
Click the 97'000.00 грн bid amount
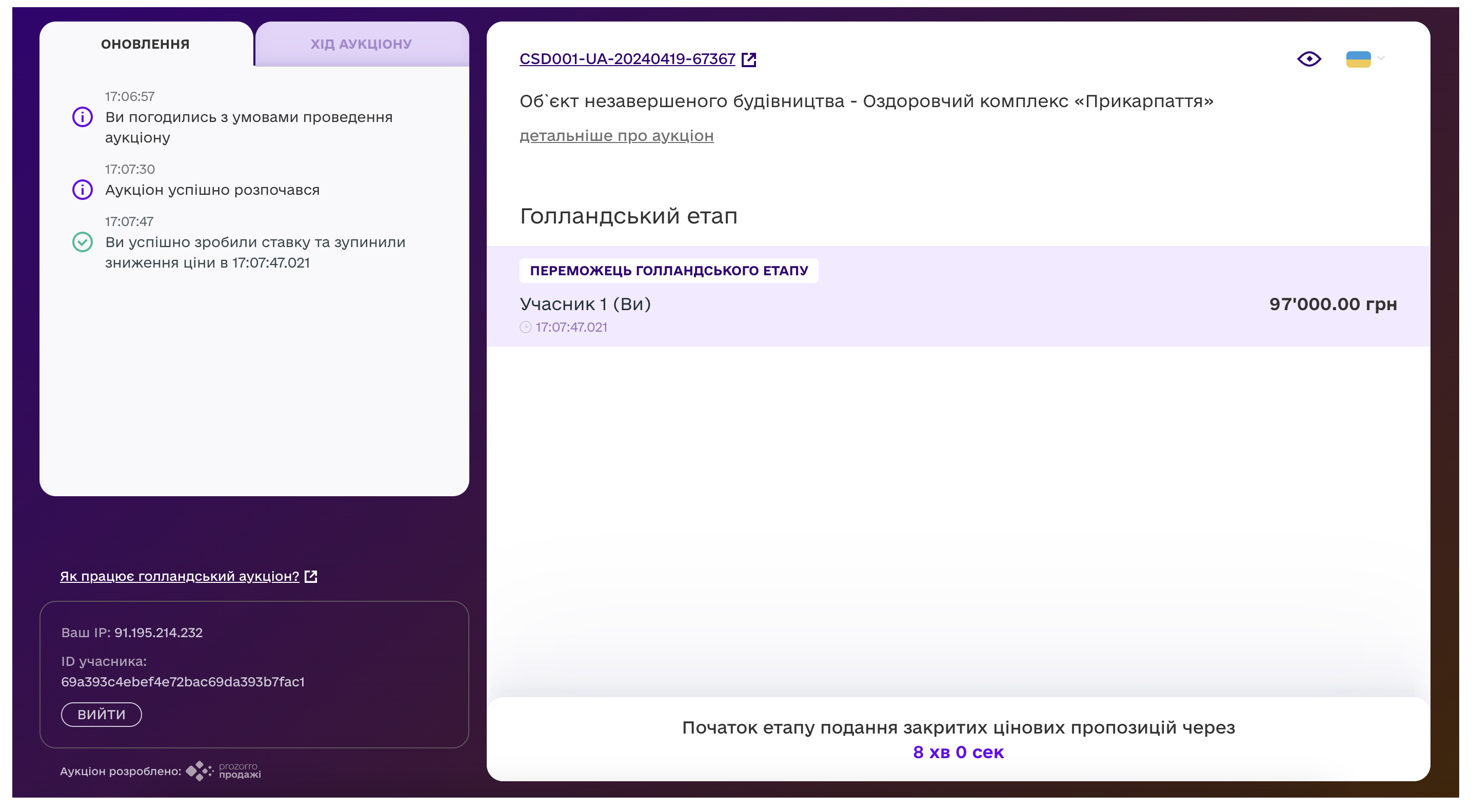(1333, 304)
